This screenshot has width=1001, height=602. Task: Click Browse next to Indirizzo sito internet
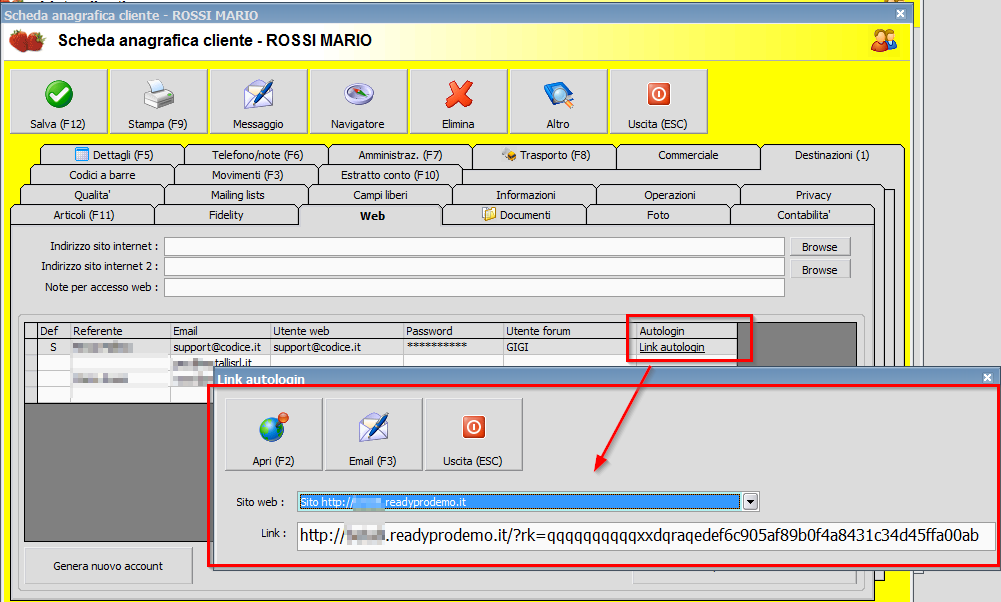pyautogui.click(x=820, y=247)
